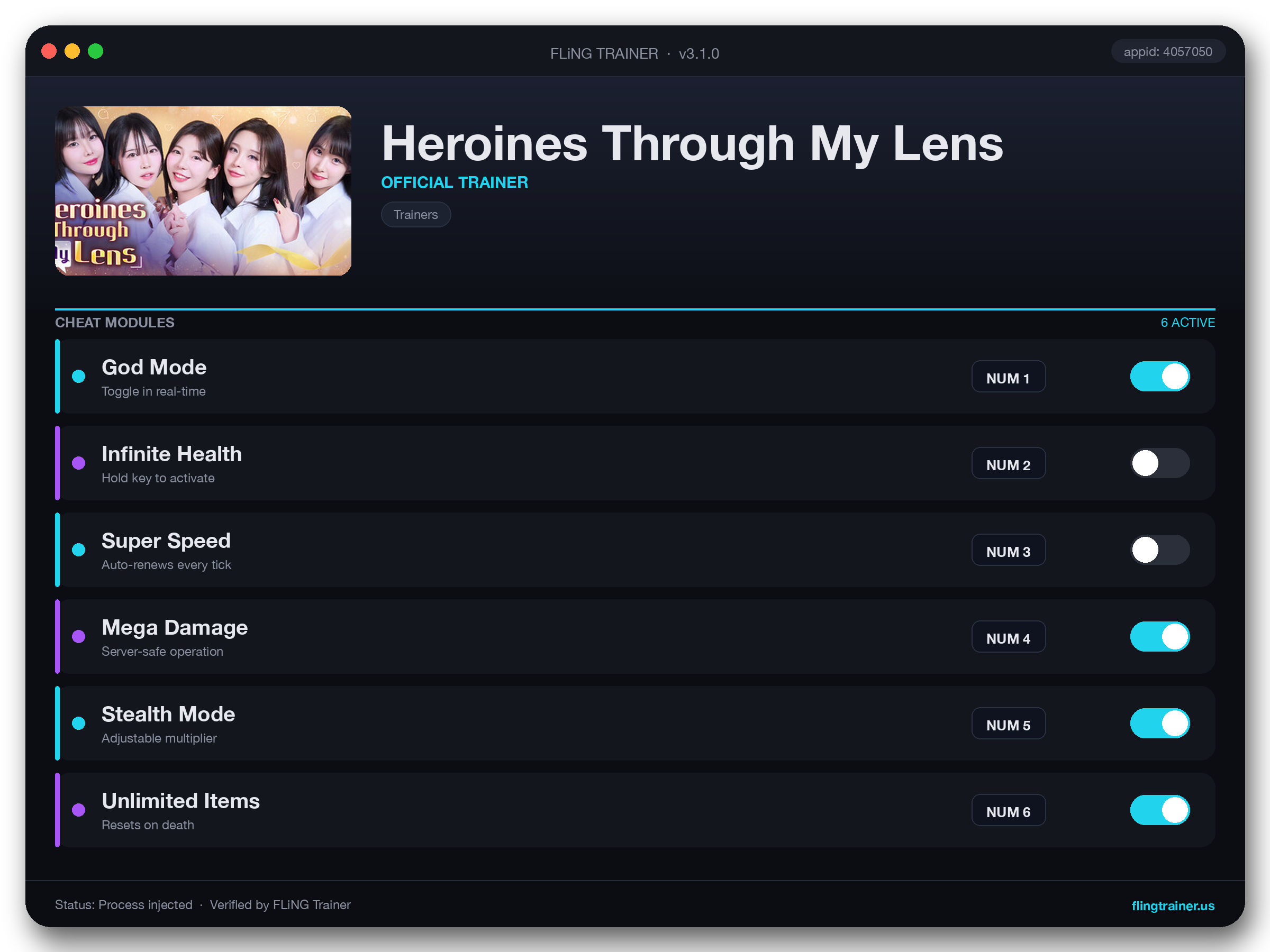Click the game cover artwork thumbnail

point(203,190)
